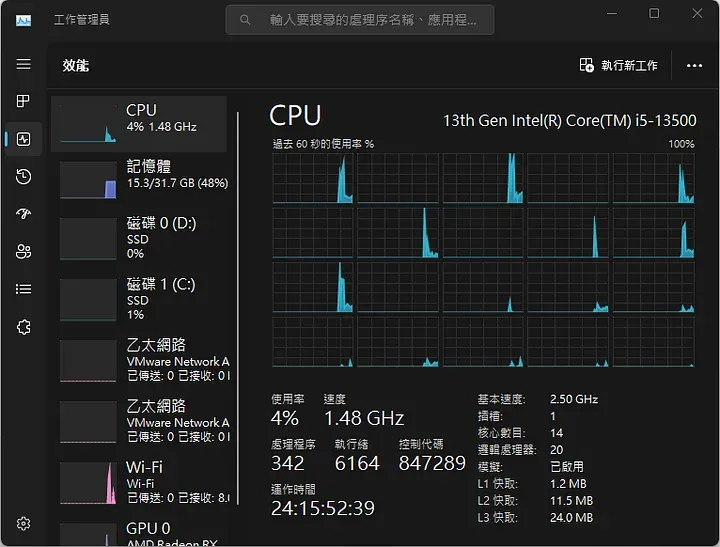The image size is (720, 547).
Task: Open the hamburger navigation menu
Action: pyautogui.click(x=23, y=64)
